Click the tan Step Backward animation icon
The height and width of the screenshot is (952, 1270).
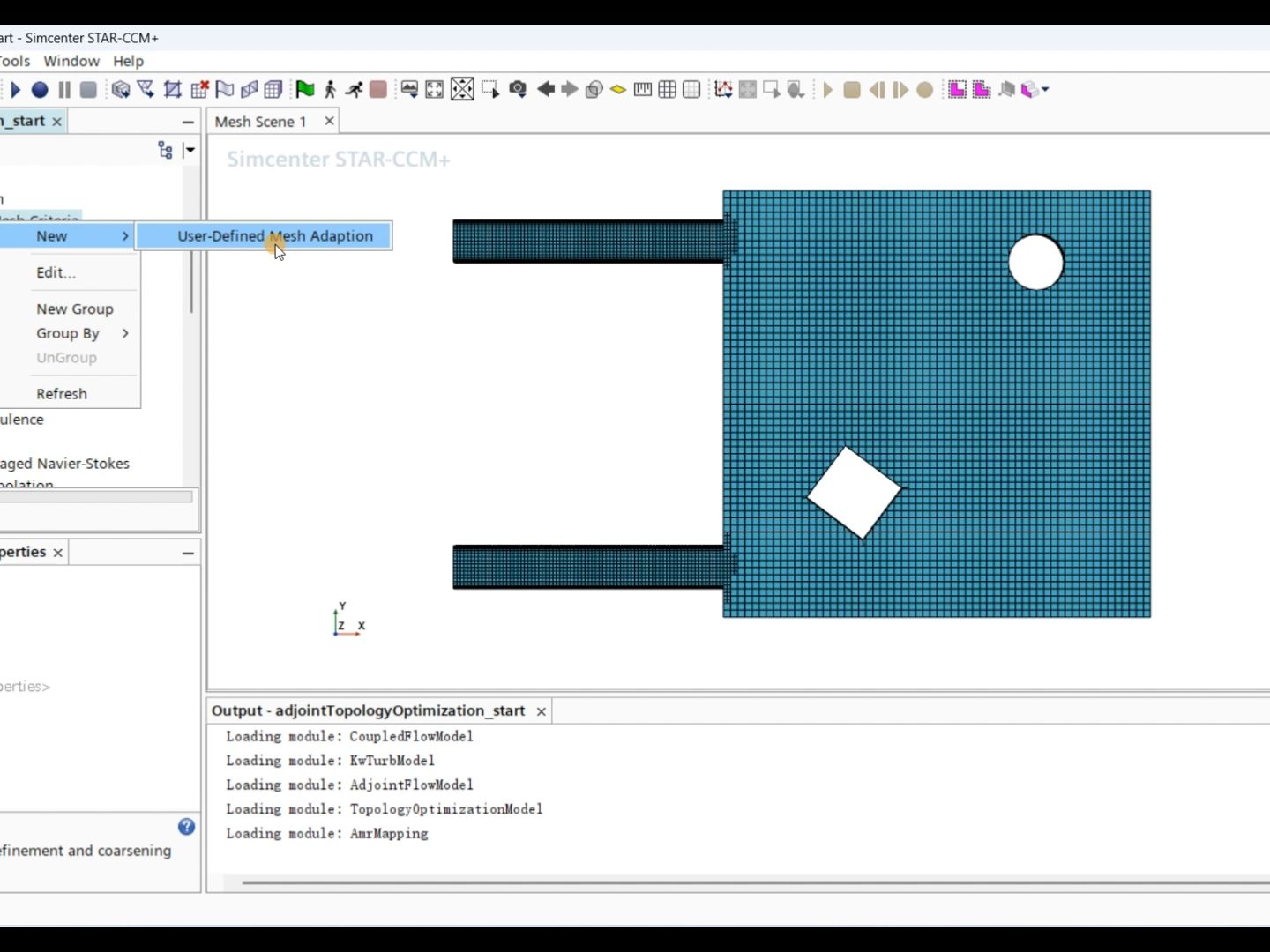coord(877,89)
